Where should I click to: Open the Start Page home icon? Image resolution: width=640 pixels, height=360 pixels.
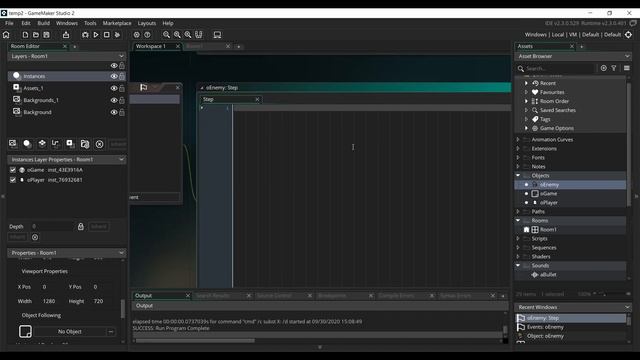tap(6, 35)
